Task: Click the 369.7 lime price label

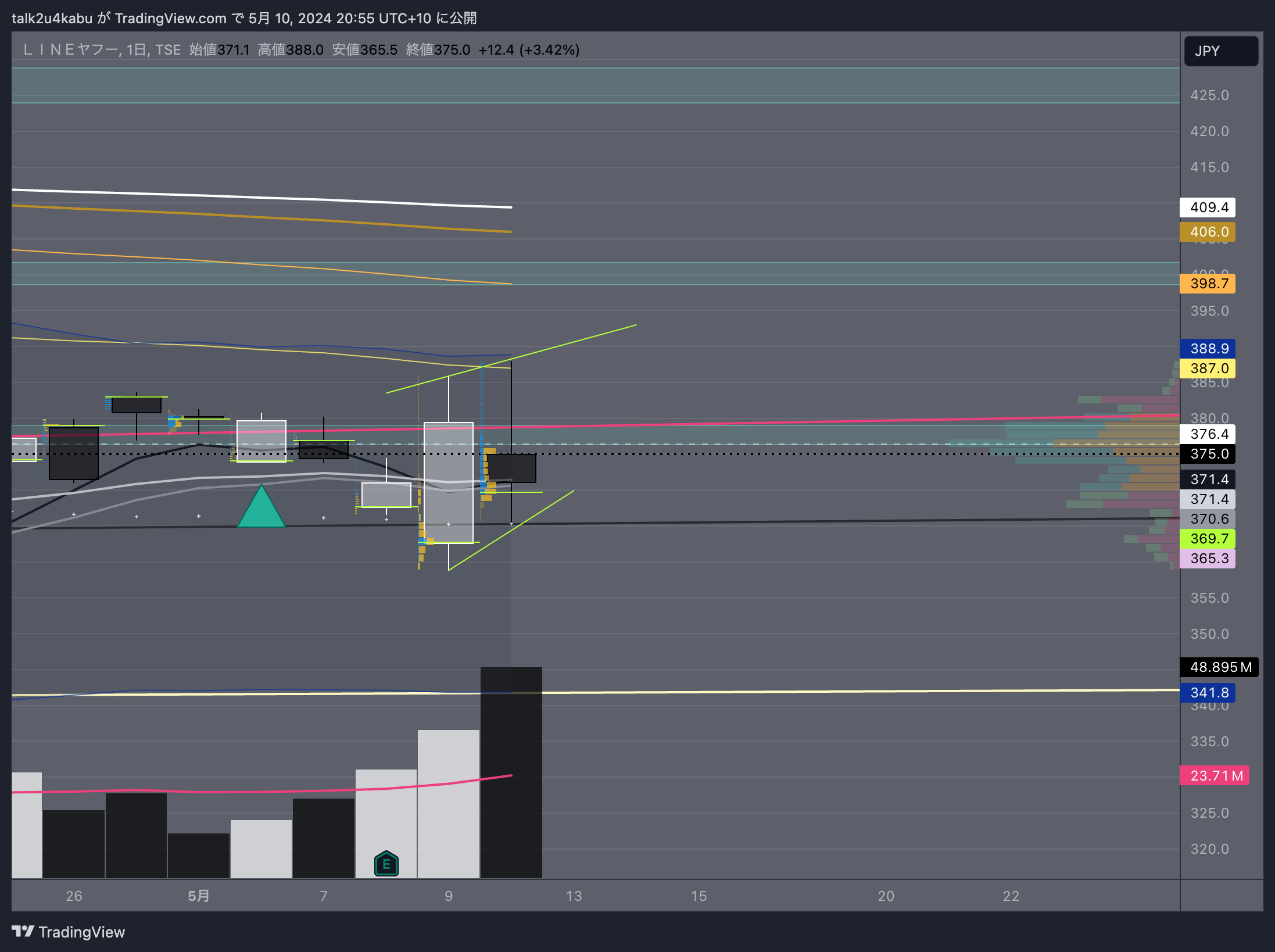Action: click(x=1208, y=539)
